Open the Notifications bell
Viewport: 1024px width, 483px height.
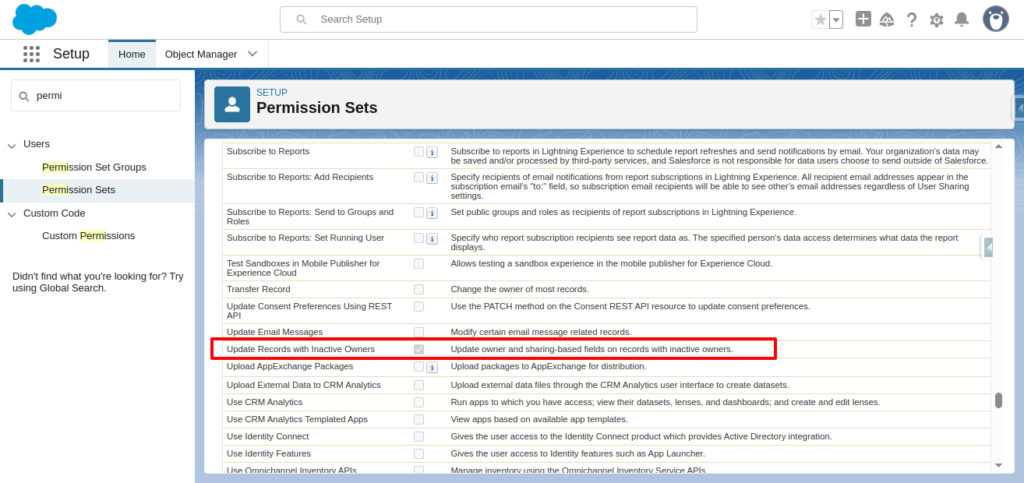pyautogui.click(x=961, y=20)
